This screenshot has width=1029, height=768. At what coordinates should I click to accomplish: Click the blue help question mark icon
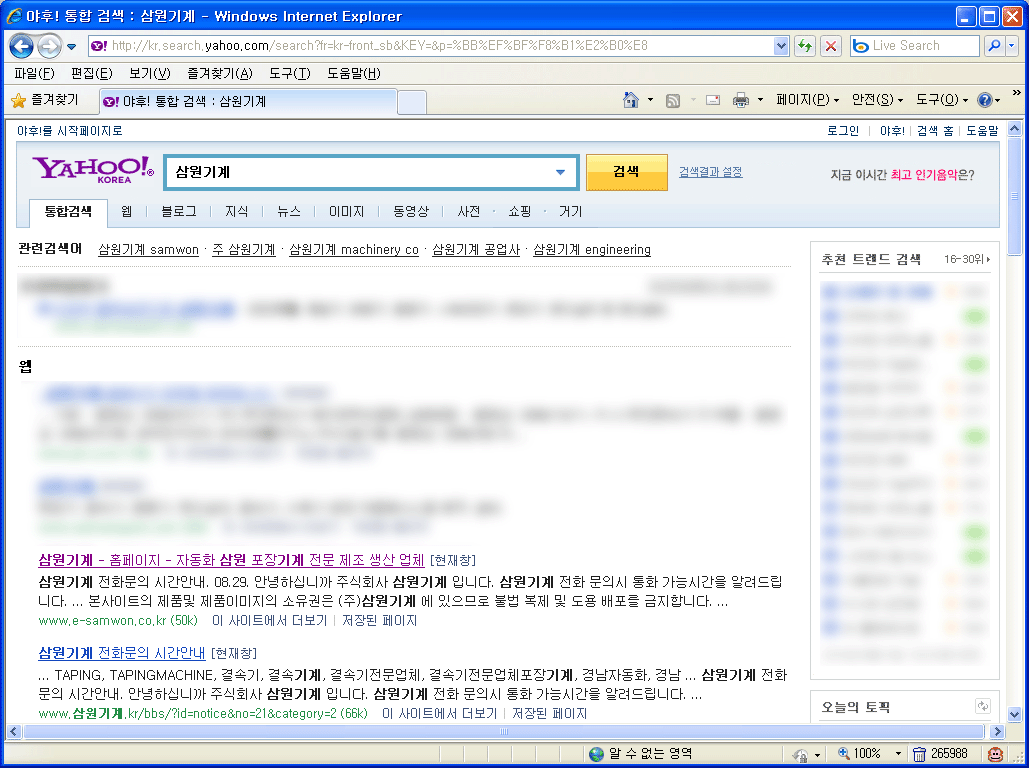coord(984,100)
